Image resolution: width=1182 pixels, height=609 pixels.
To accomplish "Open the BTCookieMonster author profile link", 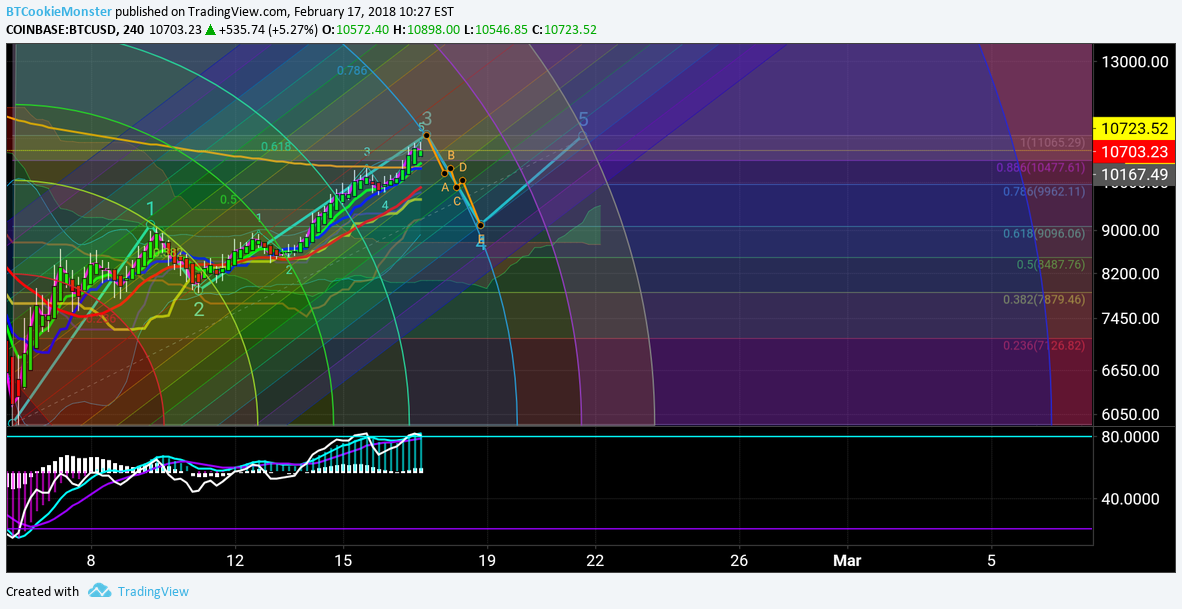I will 60,12.
